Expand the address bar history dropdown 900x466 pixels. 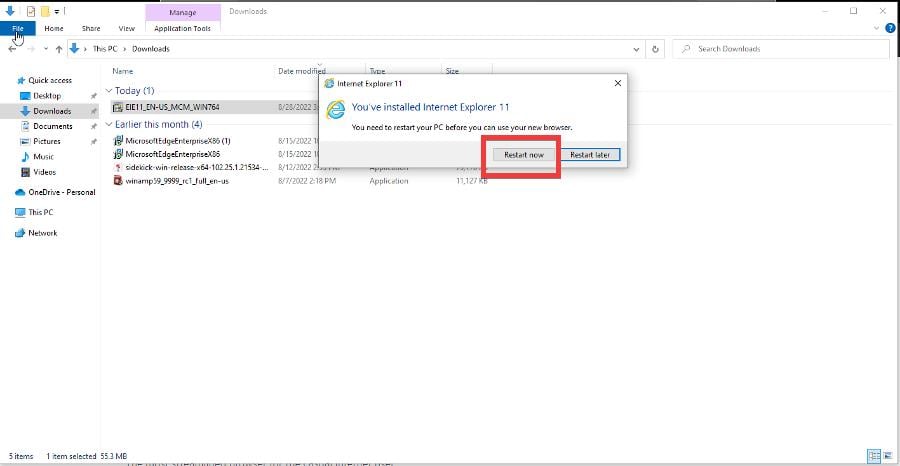636,49
